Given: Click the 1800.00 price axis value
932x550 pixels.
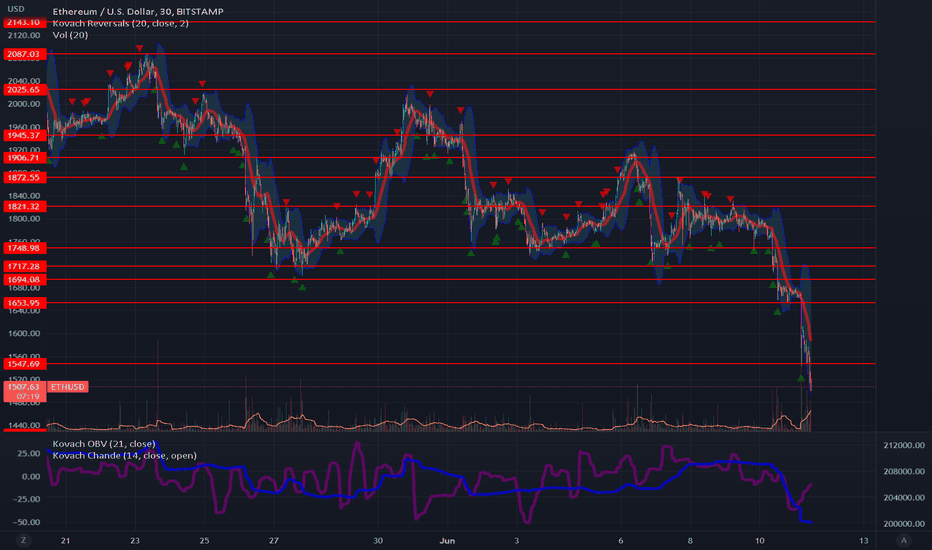Looking at the screenshot, I should [x=24, y=219].
